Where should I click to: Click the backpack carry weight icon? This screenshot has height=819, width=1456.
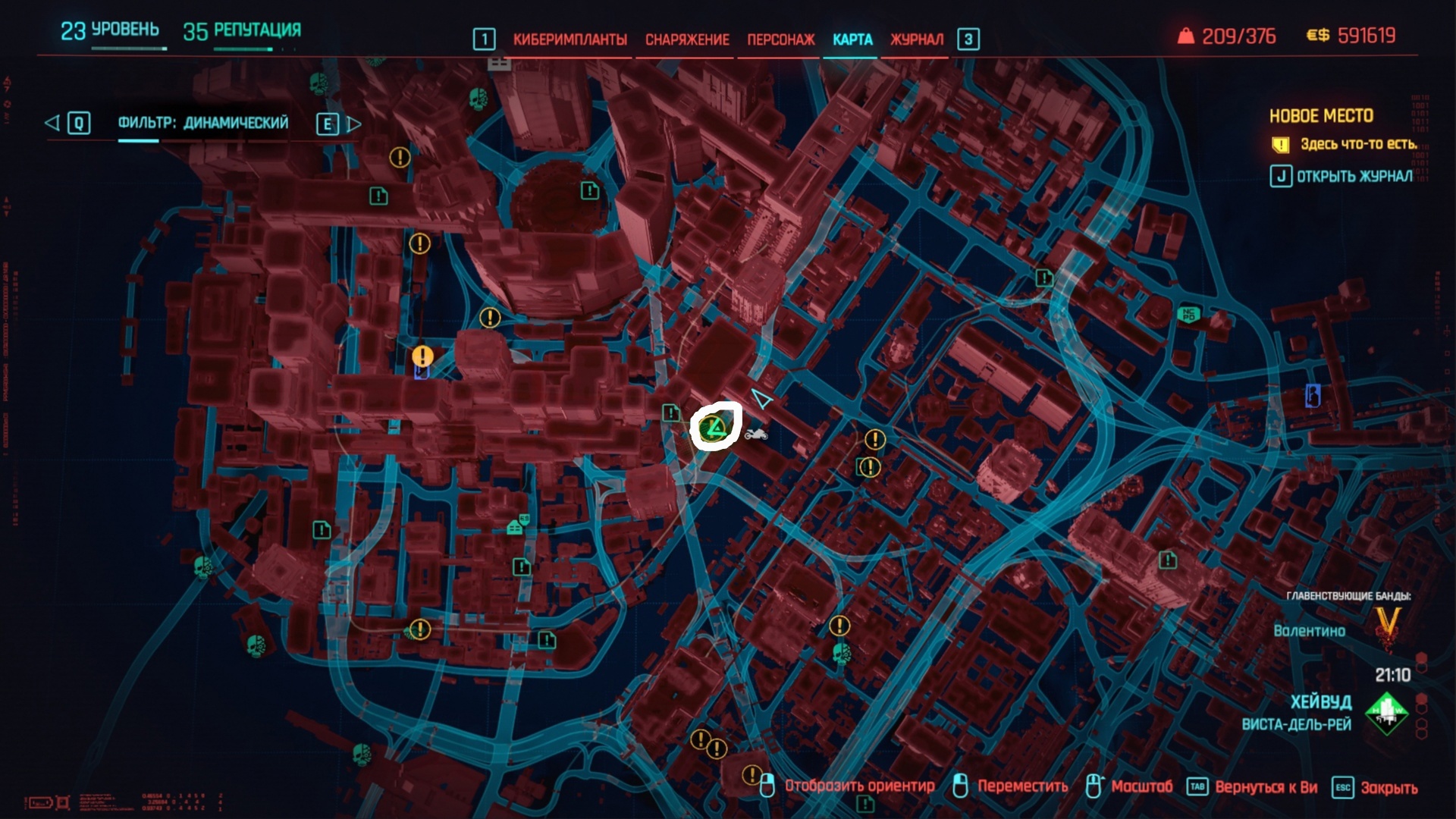(1185, 36)
